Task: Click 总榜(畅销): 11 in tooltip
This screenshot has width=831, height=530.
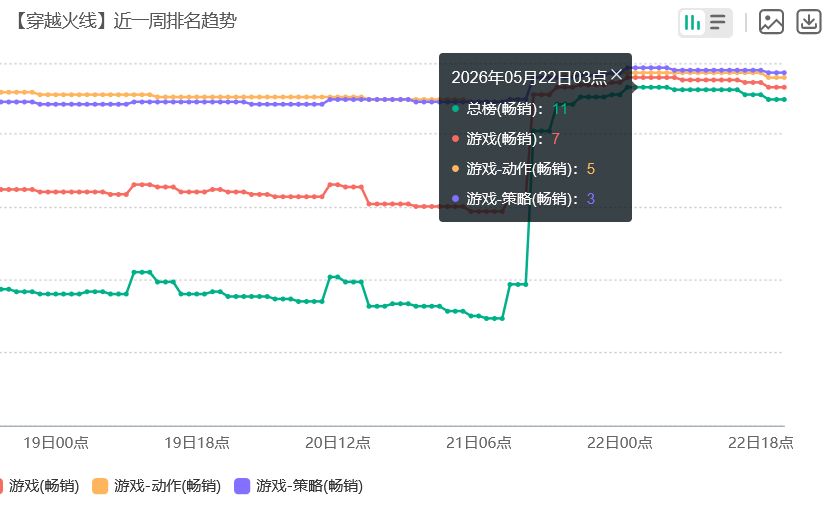Action: tap(510, 109)
